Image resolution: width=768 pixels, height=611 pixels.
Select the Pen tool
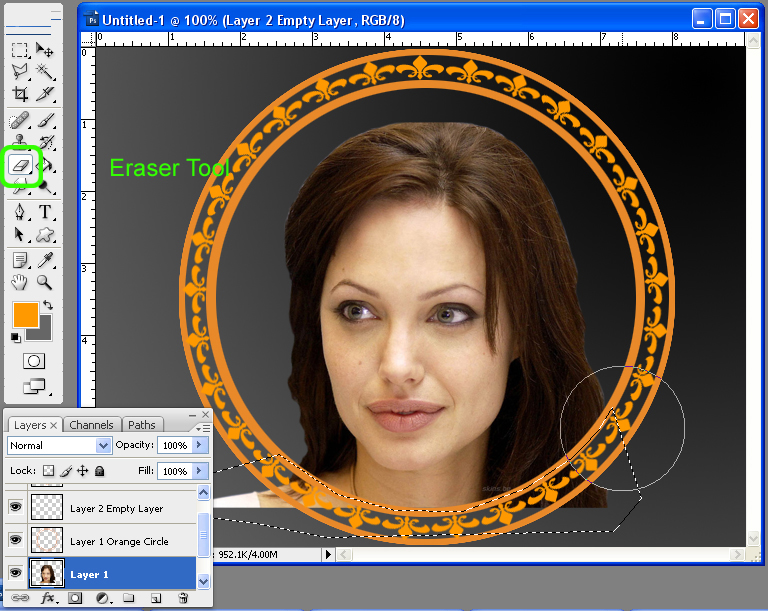(20, 212)
